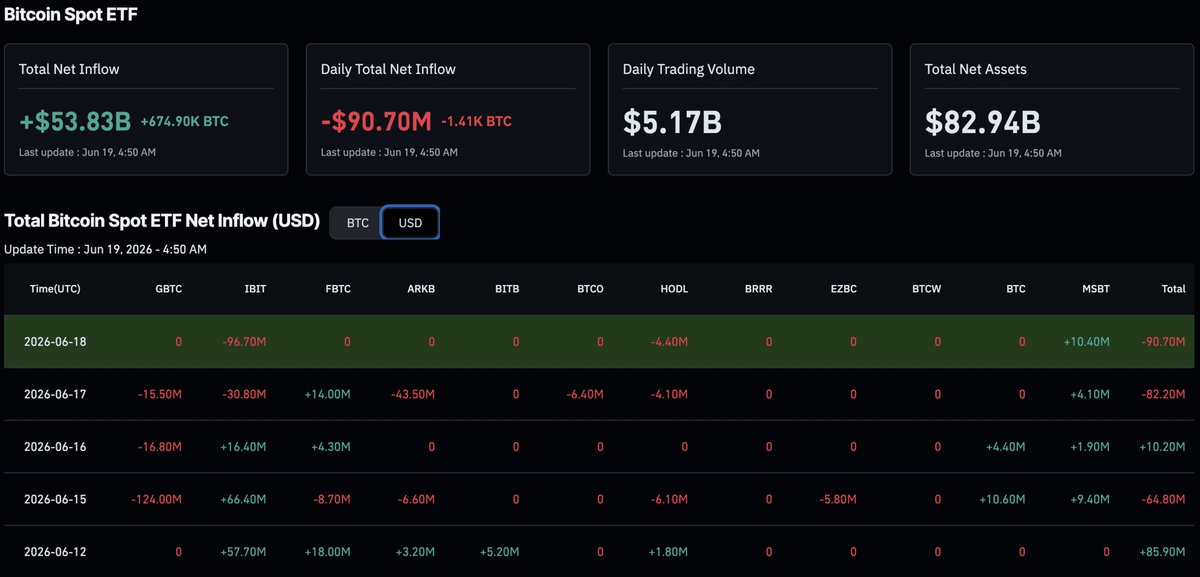The height and width of the screenshot is (577, 1200).
Task: Click the Total Net Assets card
Action: click(x=1052, y=109)
